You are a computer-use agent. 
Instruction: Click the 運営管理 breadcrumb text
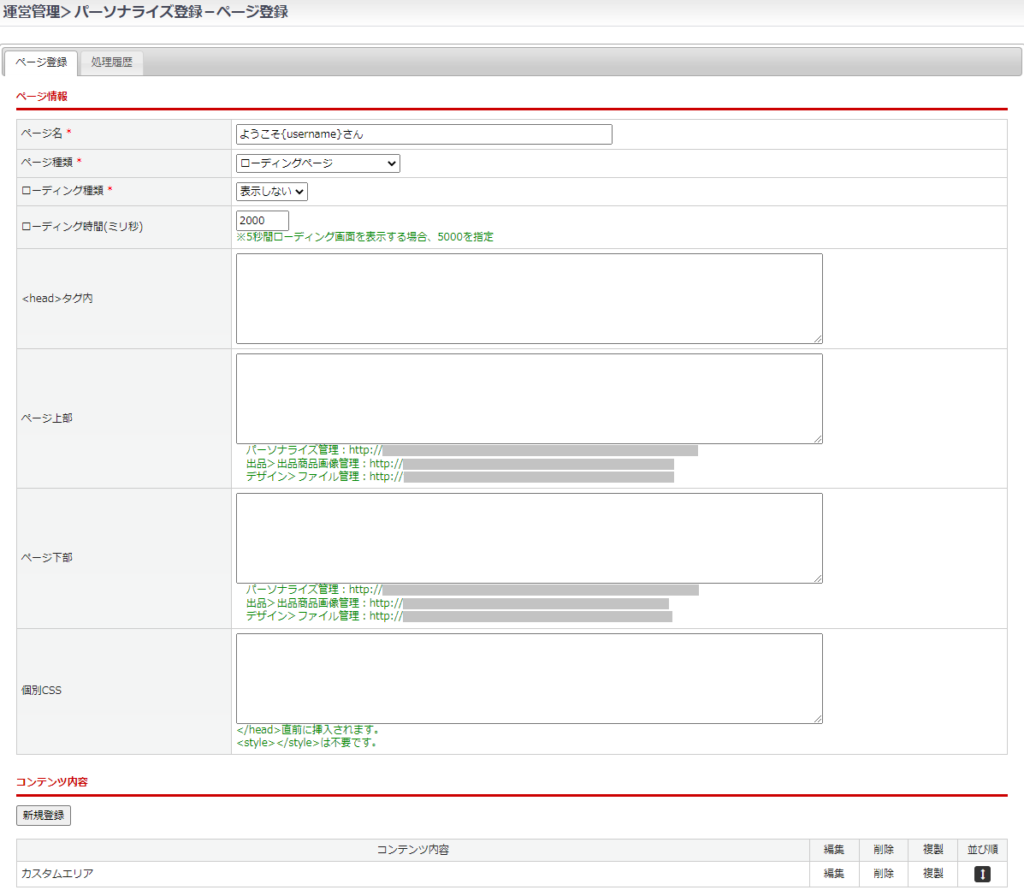tap(30, 12)
